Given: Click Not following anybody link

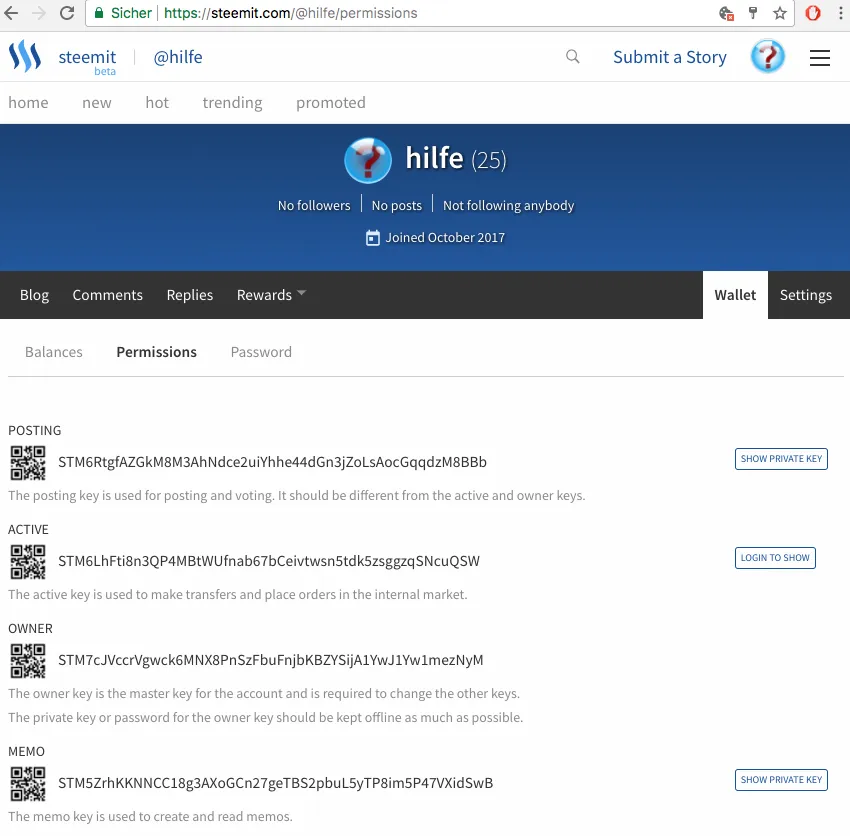Looking at the screenshot, I should 508,205.
